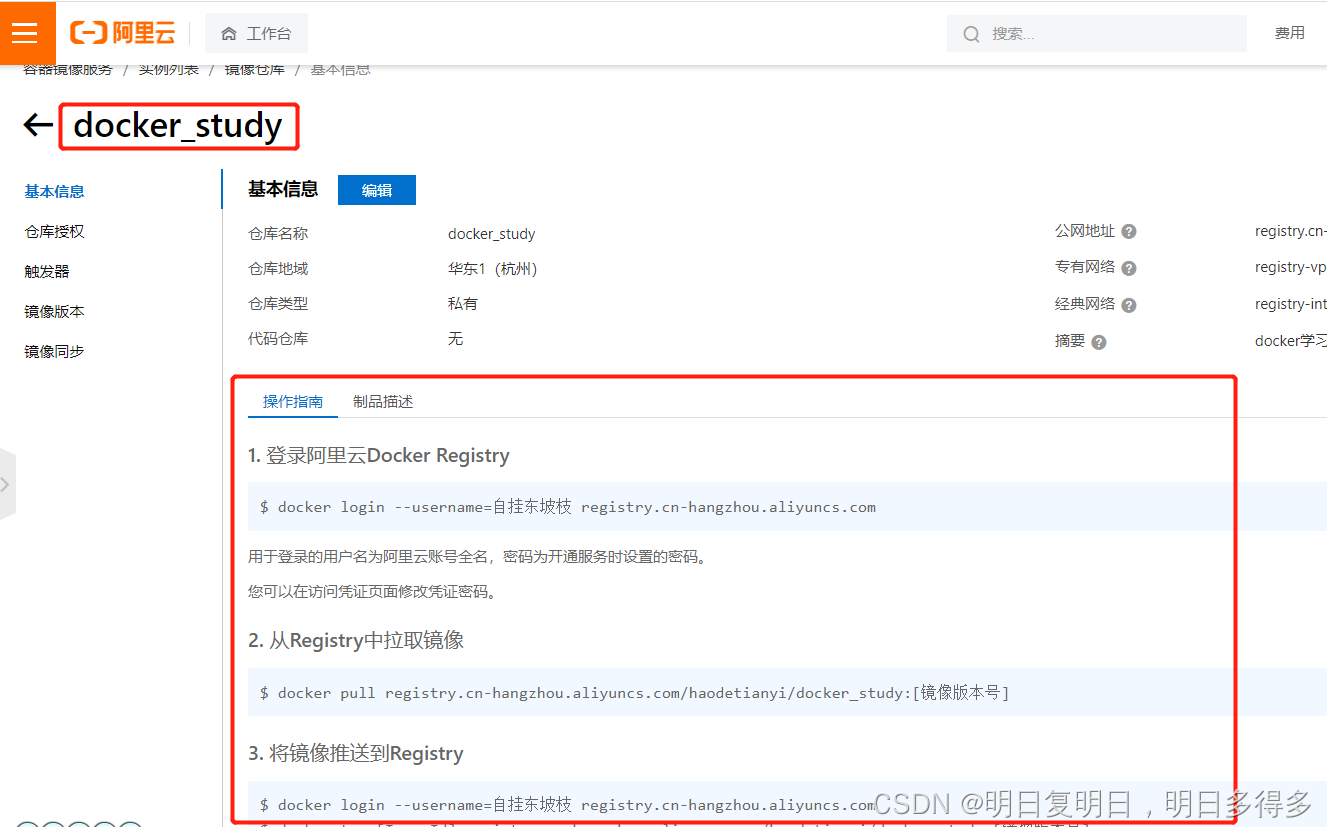1327x827 pixels.
Task: Switch to the 操作指南 tab
Action: (x=293, y=401)
